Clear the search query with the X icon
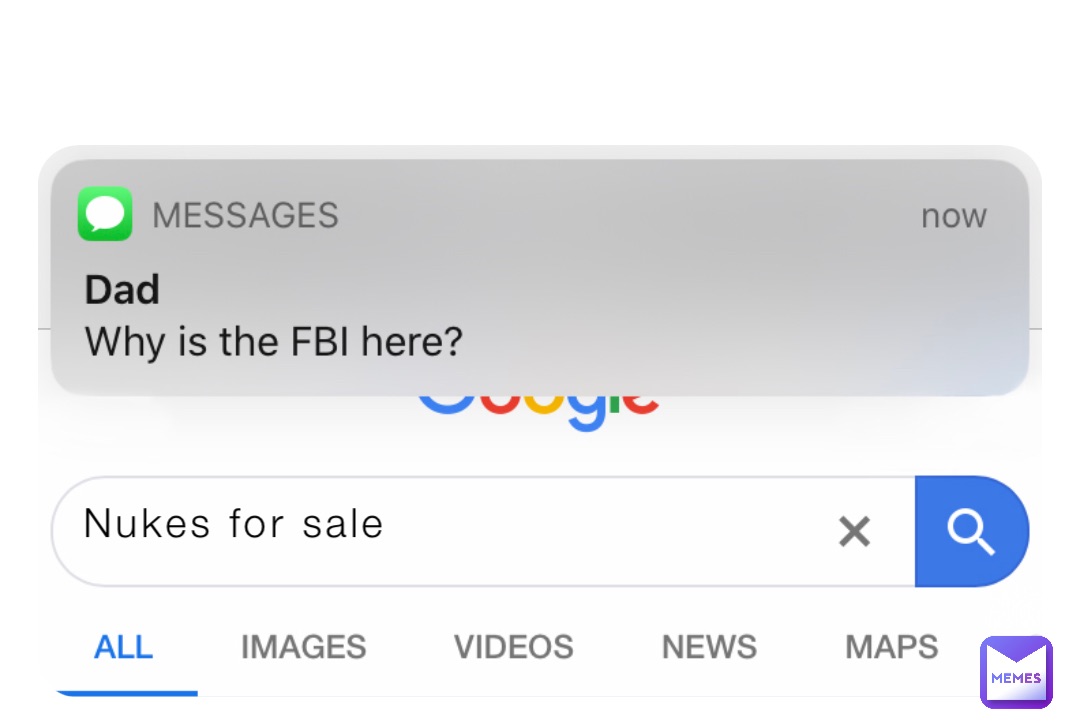Screen dimensions: 1080x727 (x=854, y=531)
